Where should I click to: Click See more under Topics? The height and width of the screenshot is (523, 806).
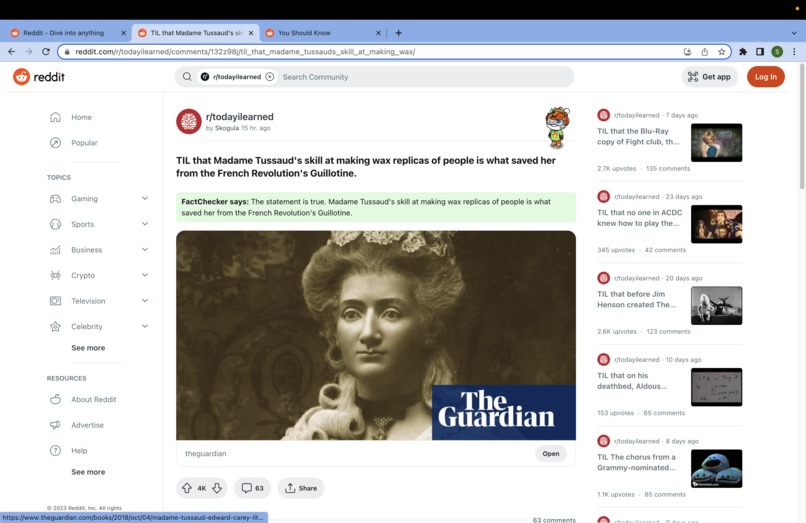click(x=88, y=348)
